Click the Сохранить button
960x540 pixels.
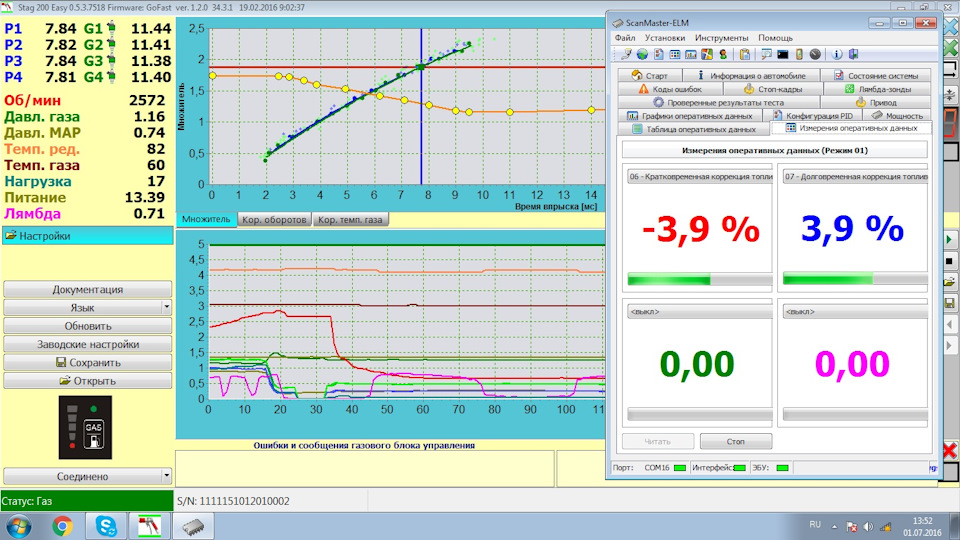[x=88, y=362]
